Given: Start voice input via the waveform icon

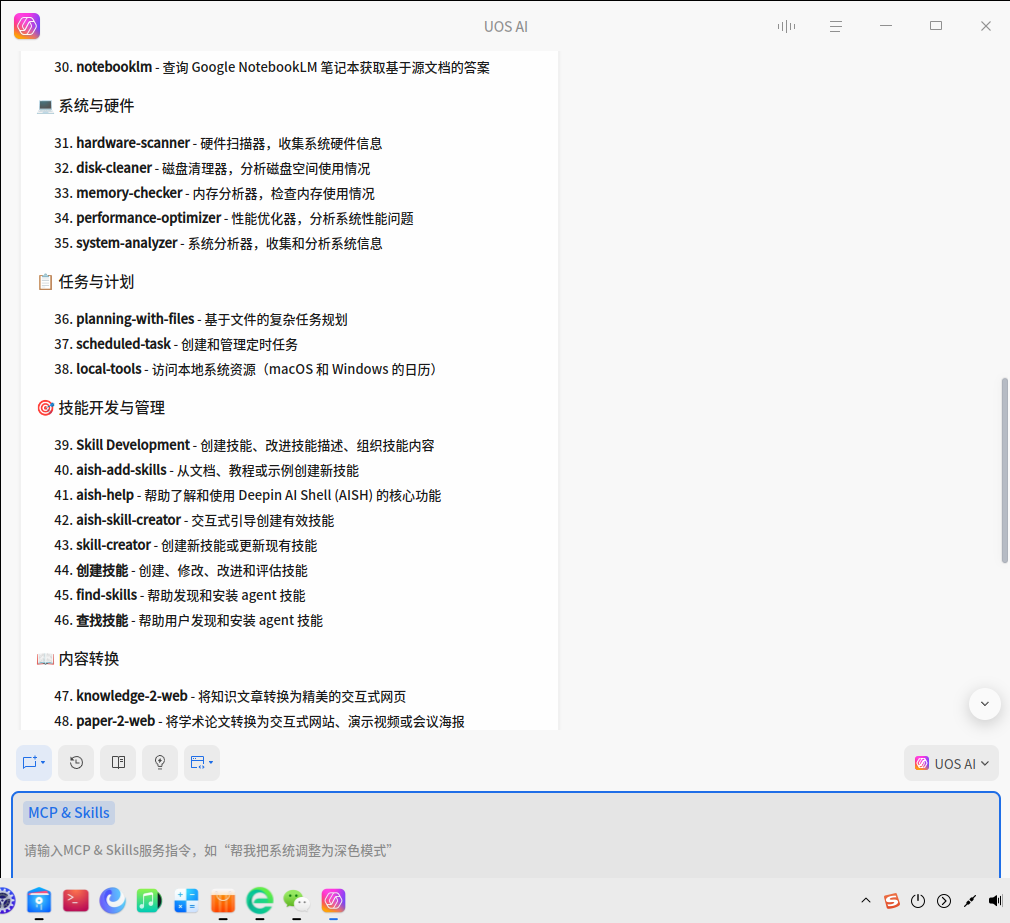Looking at the screenshot, I should pyautogui.click(x=786, y=26).
